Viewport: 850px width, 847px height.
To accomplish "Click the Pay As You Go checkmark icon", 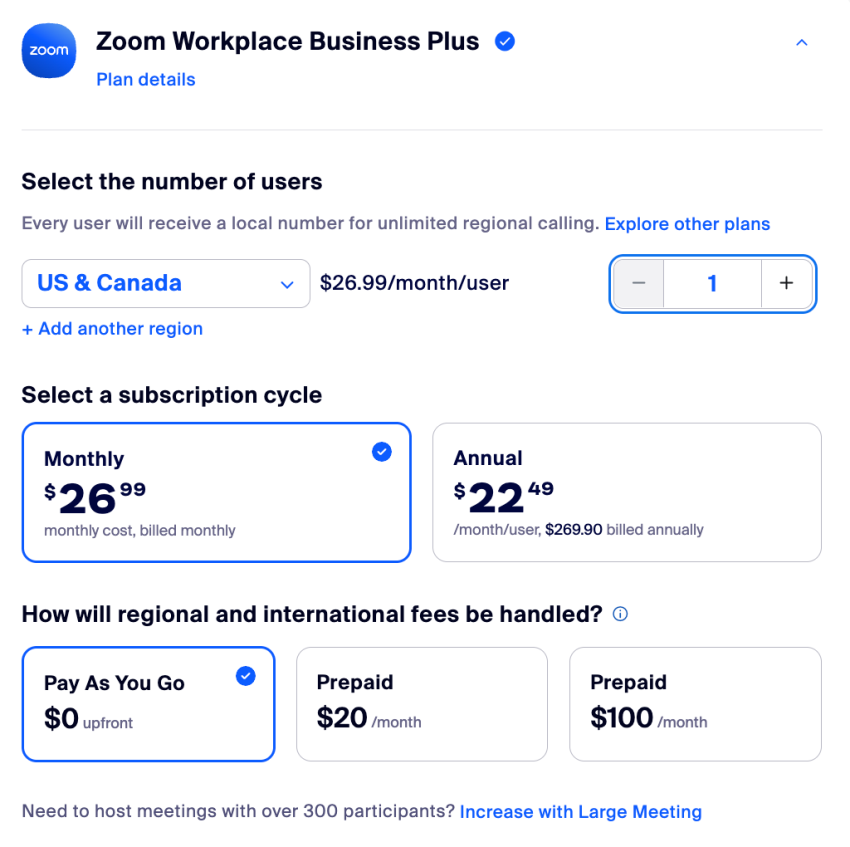I will tap(246, 676).
